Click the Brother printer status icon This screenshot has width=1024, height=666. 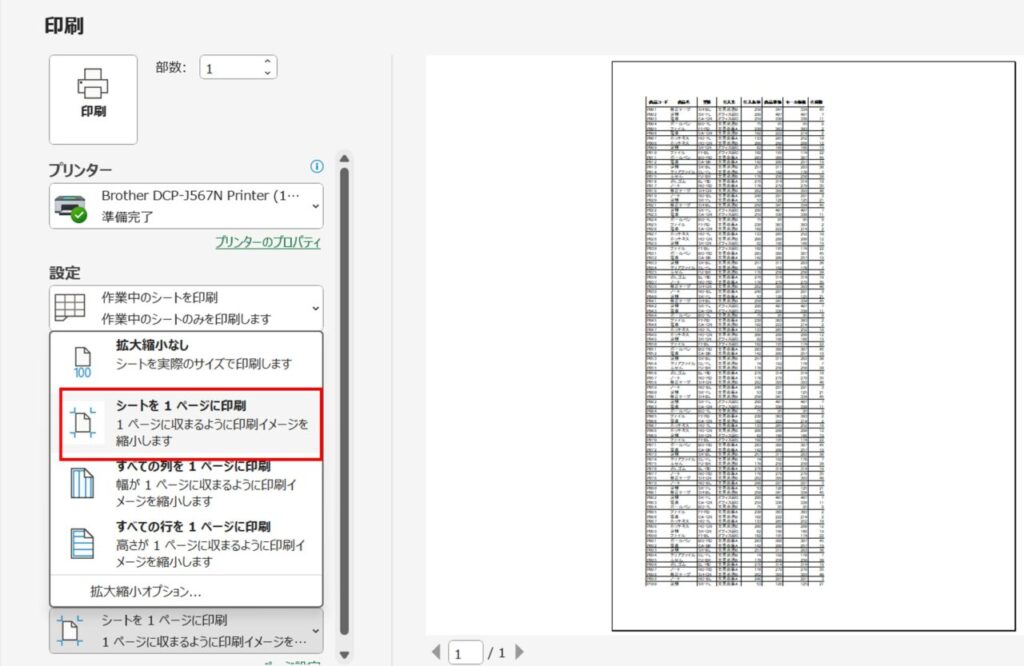click(71, 208)
